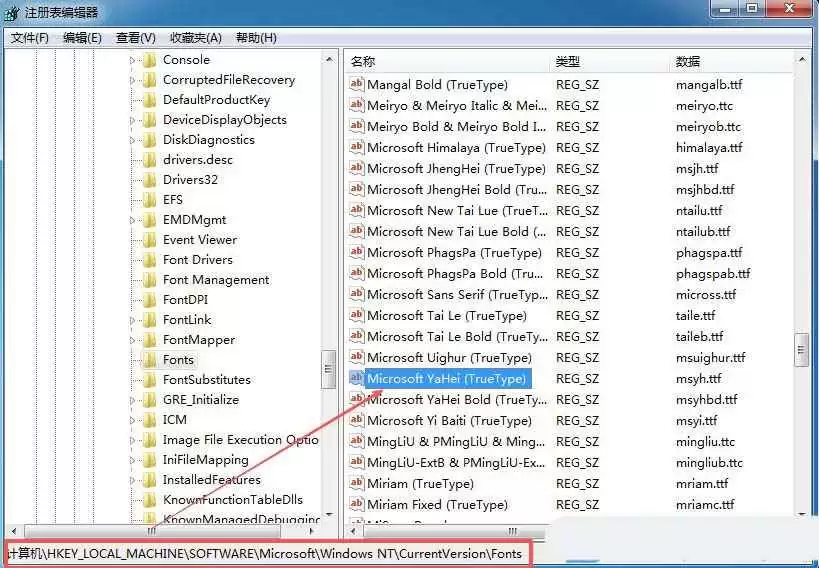Open the 编辑(E) menu

tap(82, 38)
